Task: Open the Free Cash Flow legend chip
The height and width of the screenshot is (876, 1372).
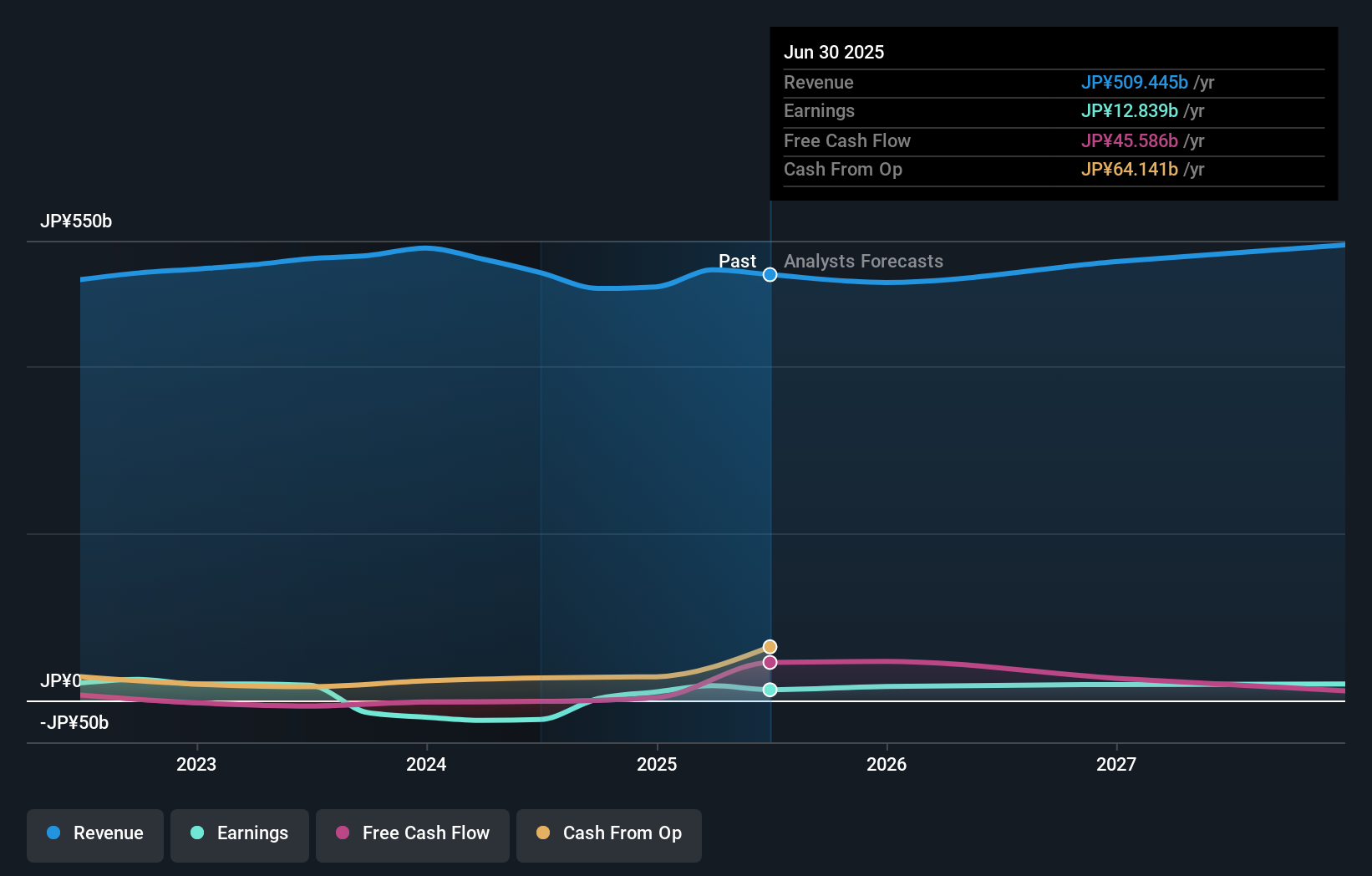Action: tap(412, 833)
